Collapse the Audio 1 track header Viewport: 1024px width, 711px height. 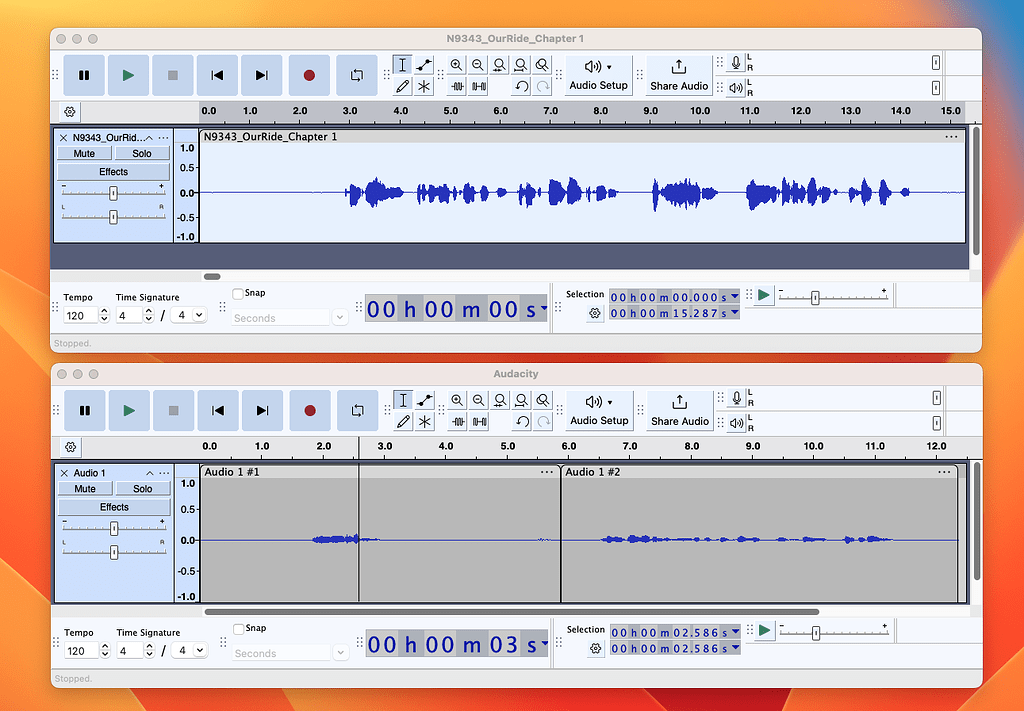(x=148, y=472)
